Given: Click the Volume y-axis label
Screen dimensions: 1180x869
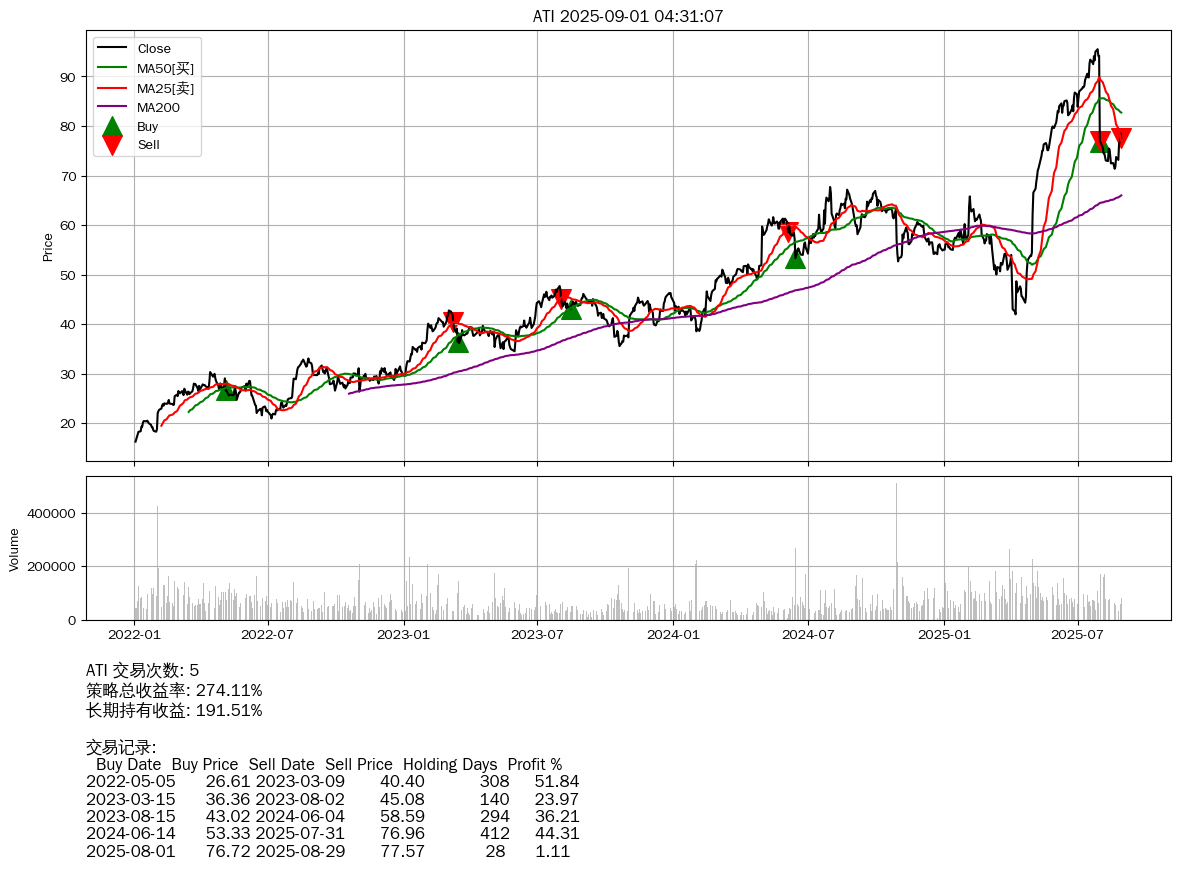Looking at the screenshot, I should click(14, 549).
